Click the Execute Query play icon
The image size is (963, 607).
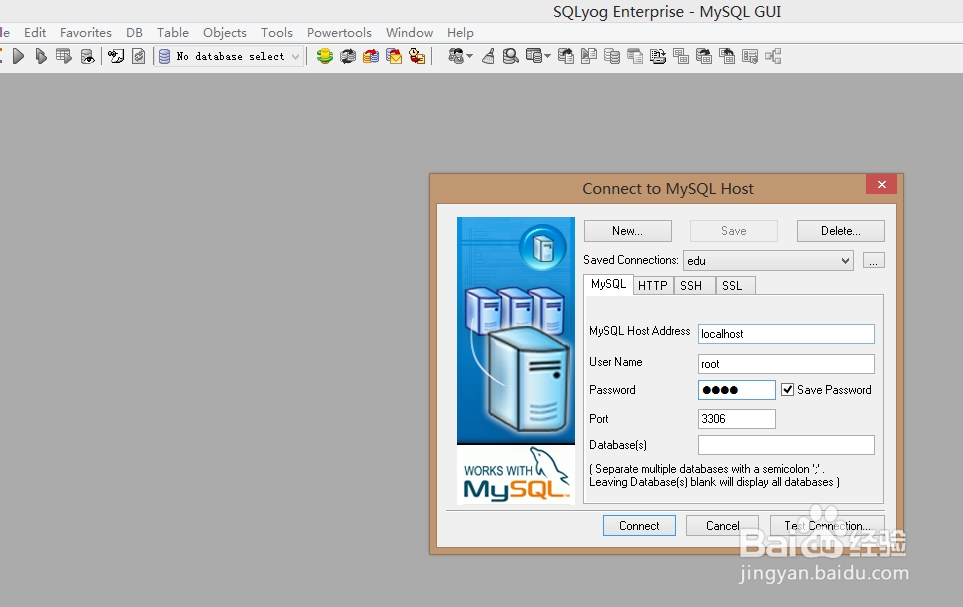18,57
